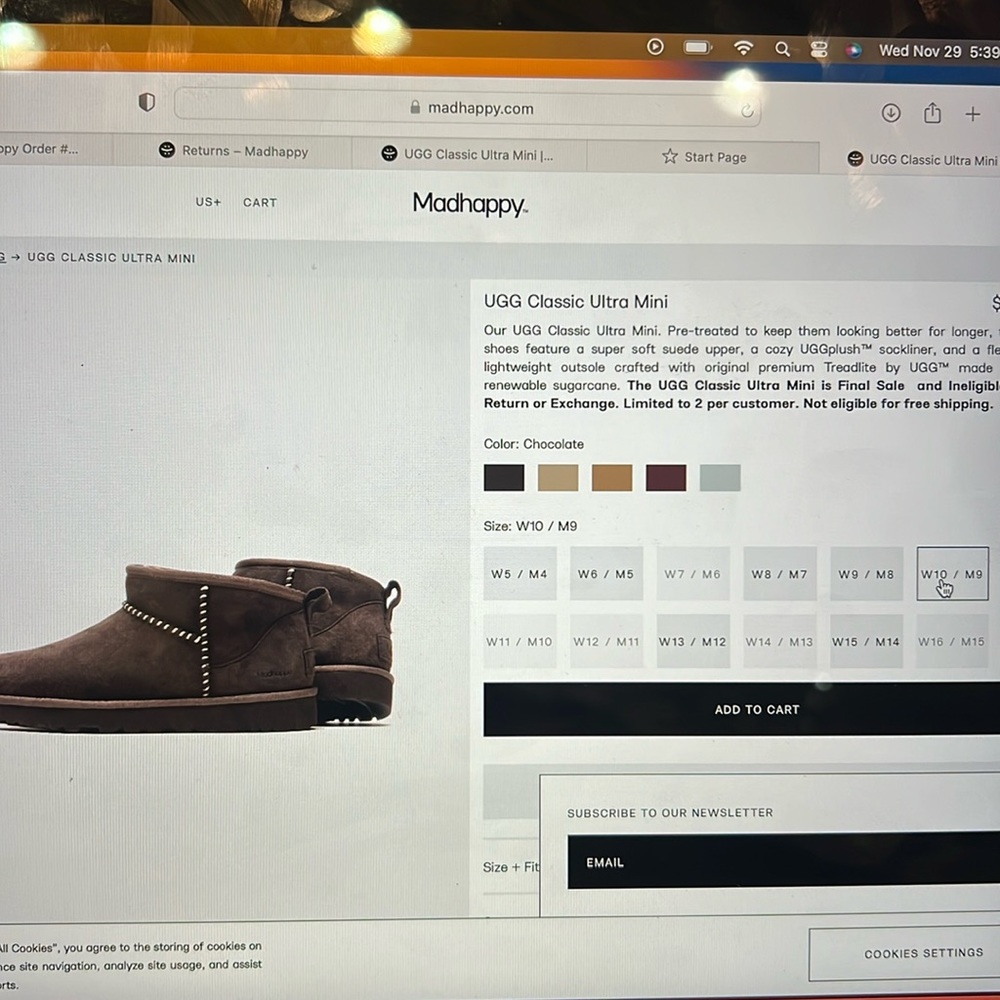Reload the madhappy.com page

coord(747,111)
